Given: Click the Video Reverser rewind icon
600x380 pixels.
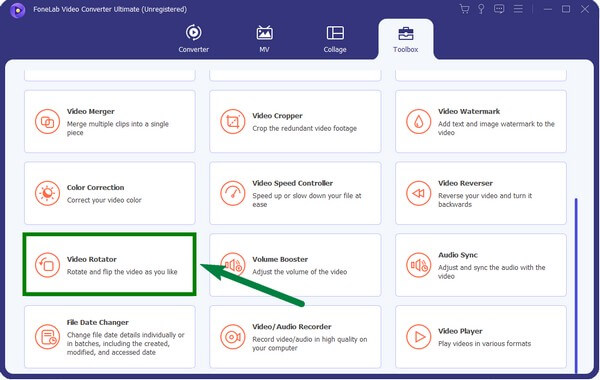Looking at the screenshot, I should 418,193.
